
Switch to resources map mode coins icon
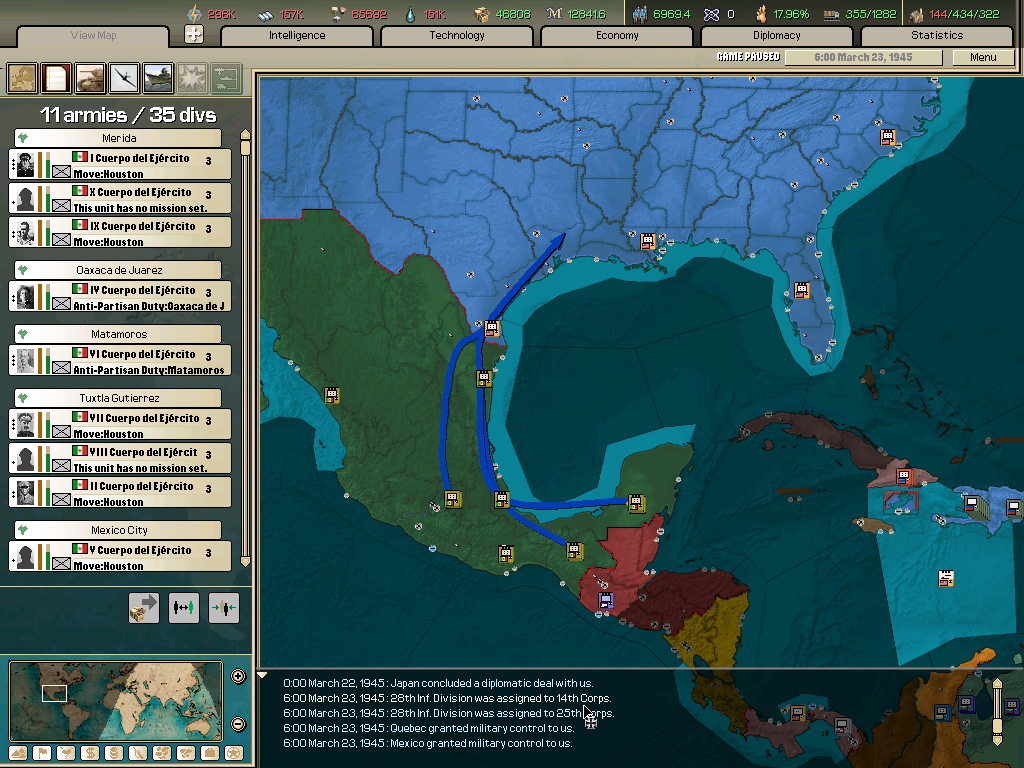click(x=113, y=753)
